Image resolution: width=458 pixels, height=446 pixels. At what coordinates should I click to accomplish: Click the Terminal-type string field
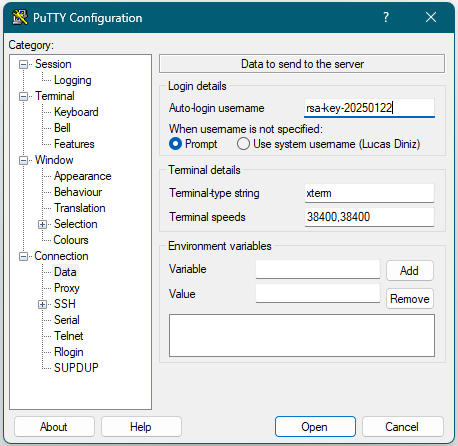[369, 193]
